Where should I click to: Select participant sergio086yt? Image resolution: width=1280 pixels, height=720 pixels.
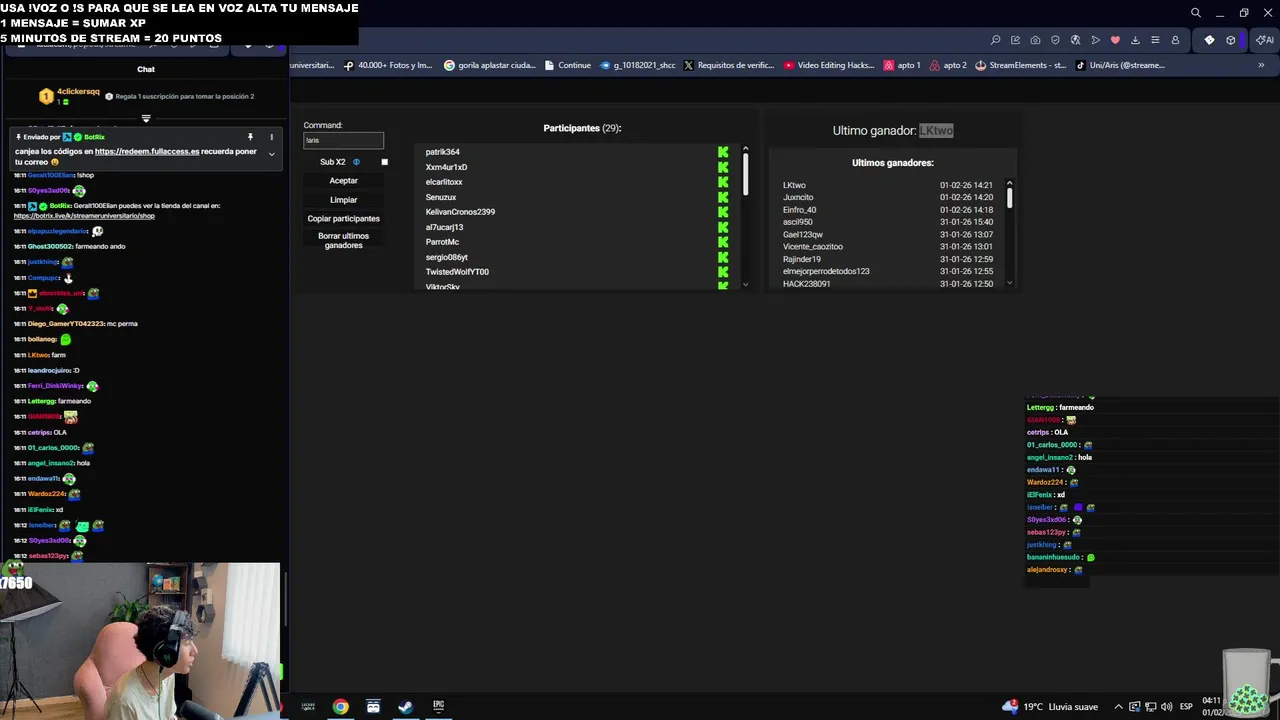coord(446,257)
